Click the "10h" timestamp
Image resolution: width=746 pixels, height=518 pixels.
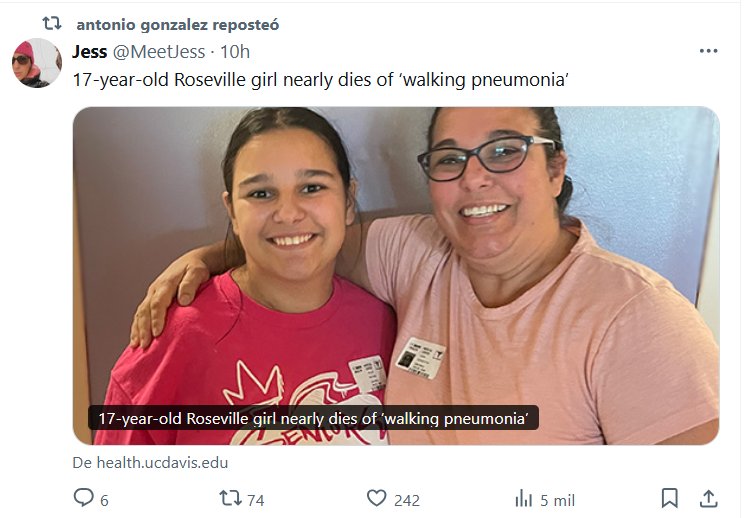tap(235, 52)
